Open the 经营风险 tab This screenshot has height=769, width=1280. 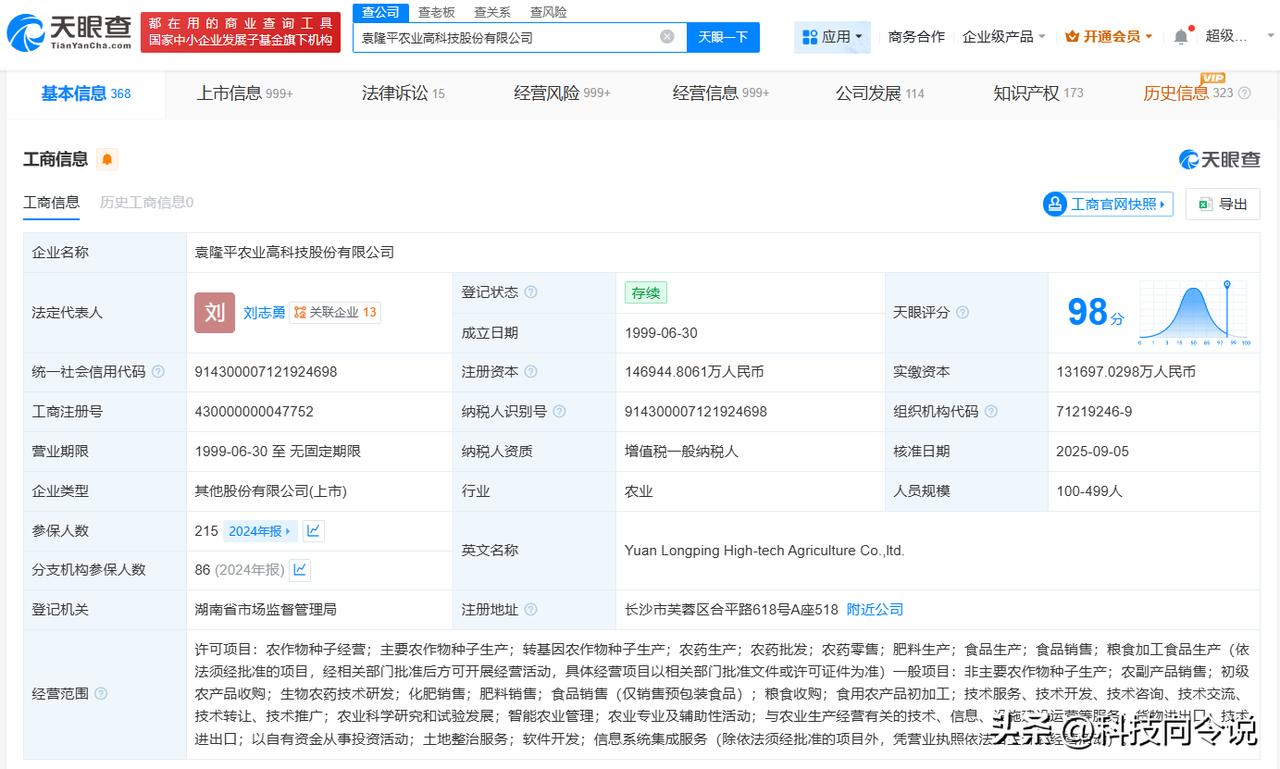click(x=562, y=93)
